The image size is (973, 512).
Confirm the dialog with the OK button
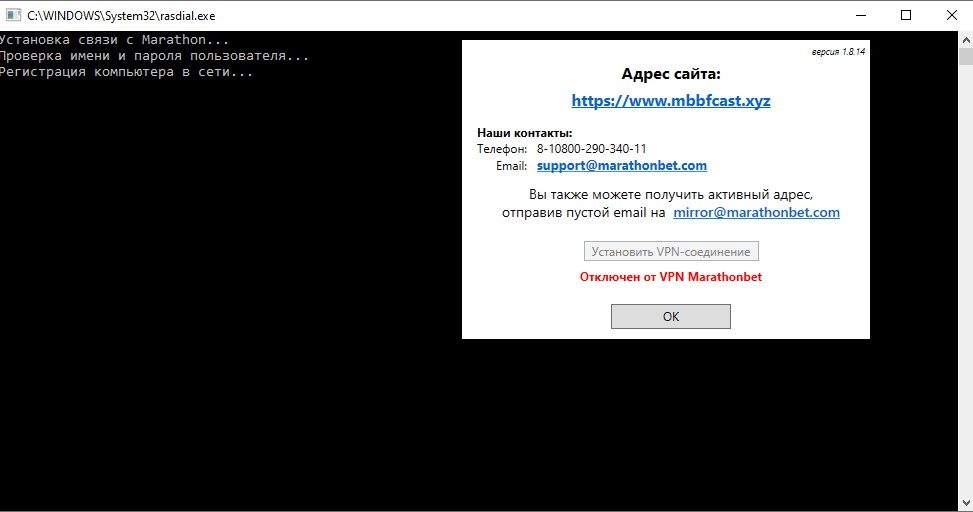coord(671,317)
